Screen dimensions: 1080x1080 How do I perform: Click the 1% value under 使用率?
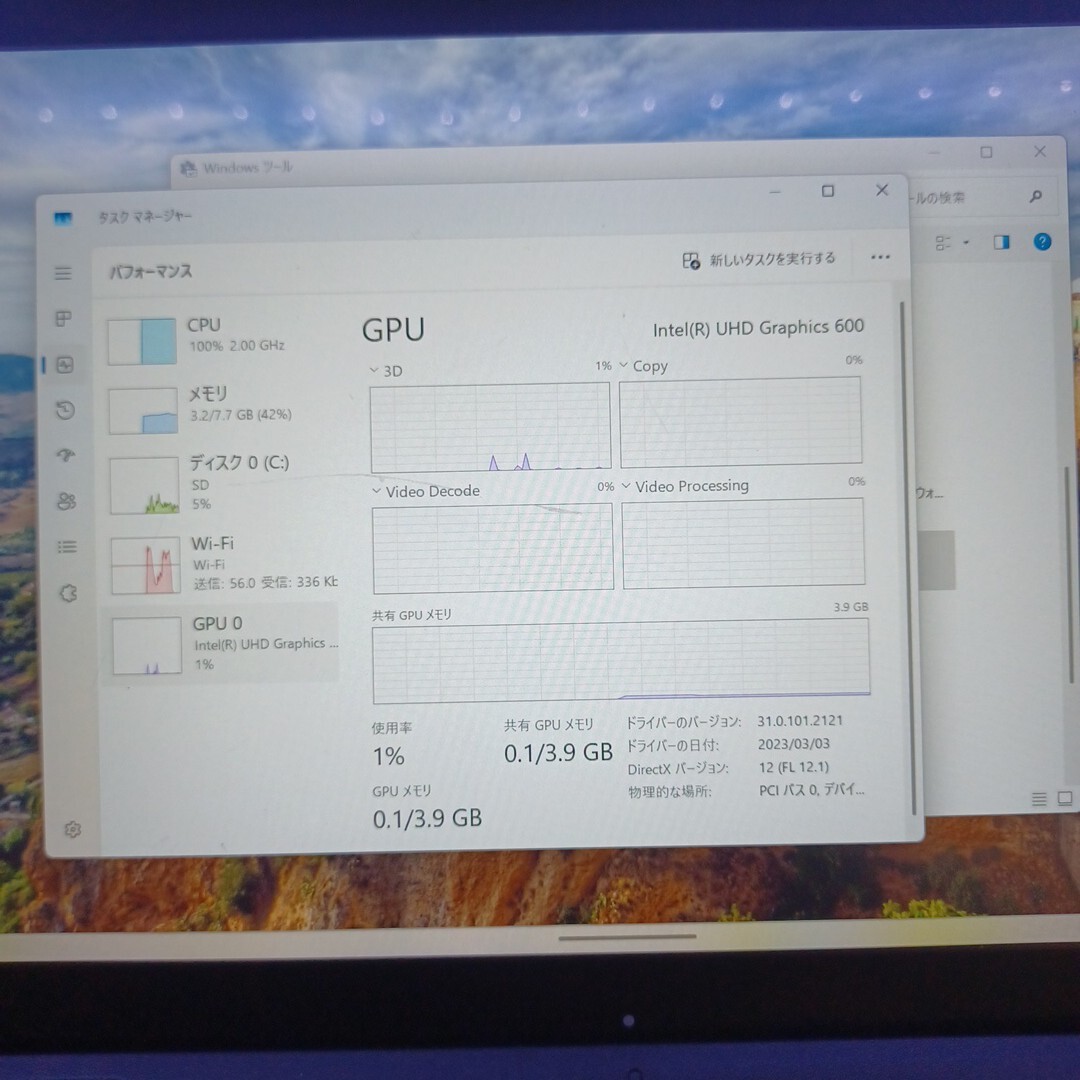point(388,756)
